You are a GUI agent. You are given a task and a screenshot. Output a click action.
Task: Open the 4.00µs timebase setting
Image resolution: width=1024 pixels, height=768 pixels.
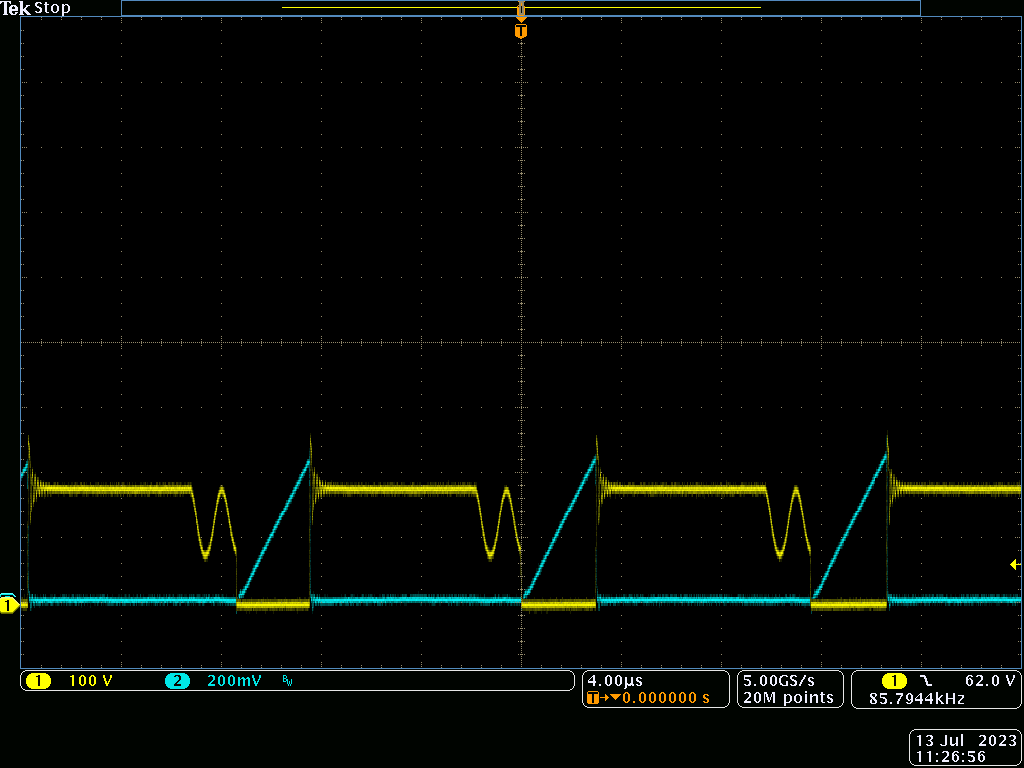pyautogui.click(x=615, y=680)
